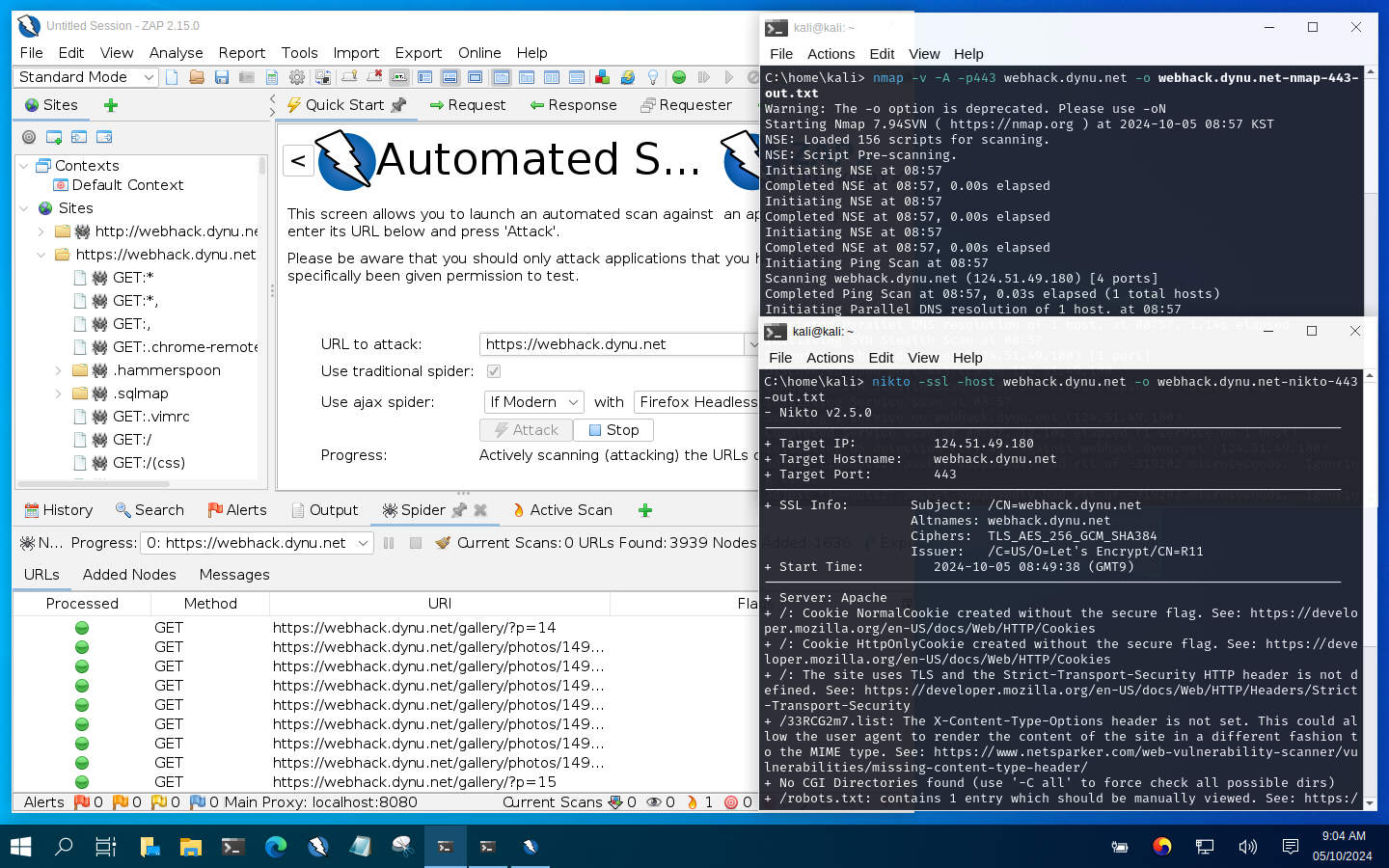Click the light bulb tips icon
The height and width of the screenshot is (868, 1389).
[x=653, y=77]
